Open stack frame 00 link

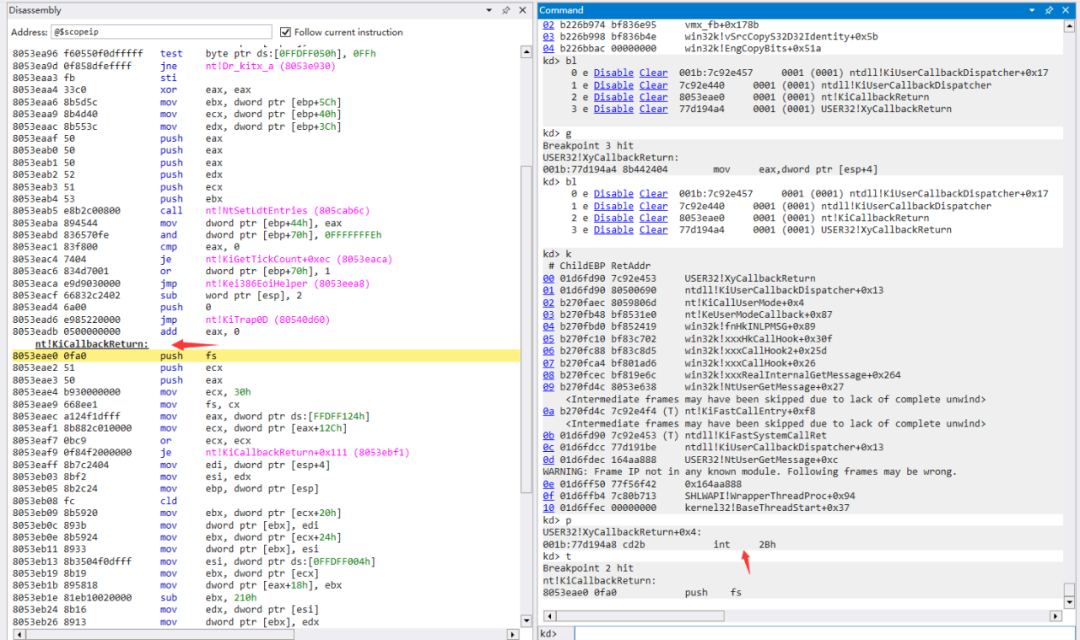(548, 278)
